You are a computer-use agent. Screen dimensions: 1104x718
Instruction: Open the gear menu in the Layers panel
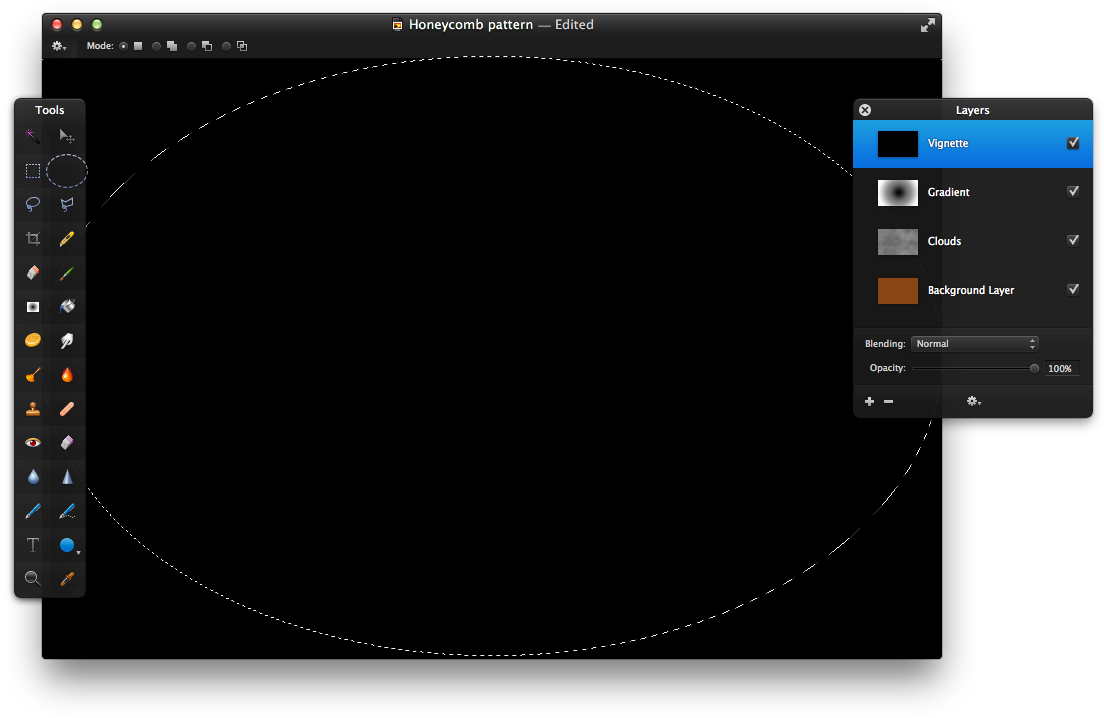coord(973,400)
